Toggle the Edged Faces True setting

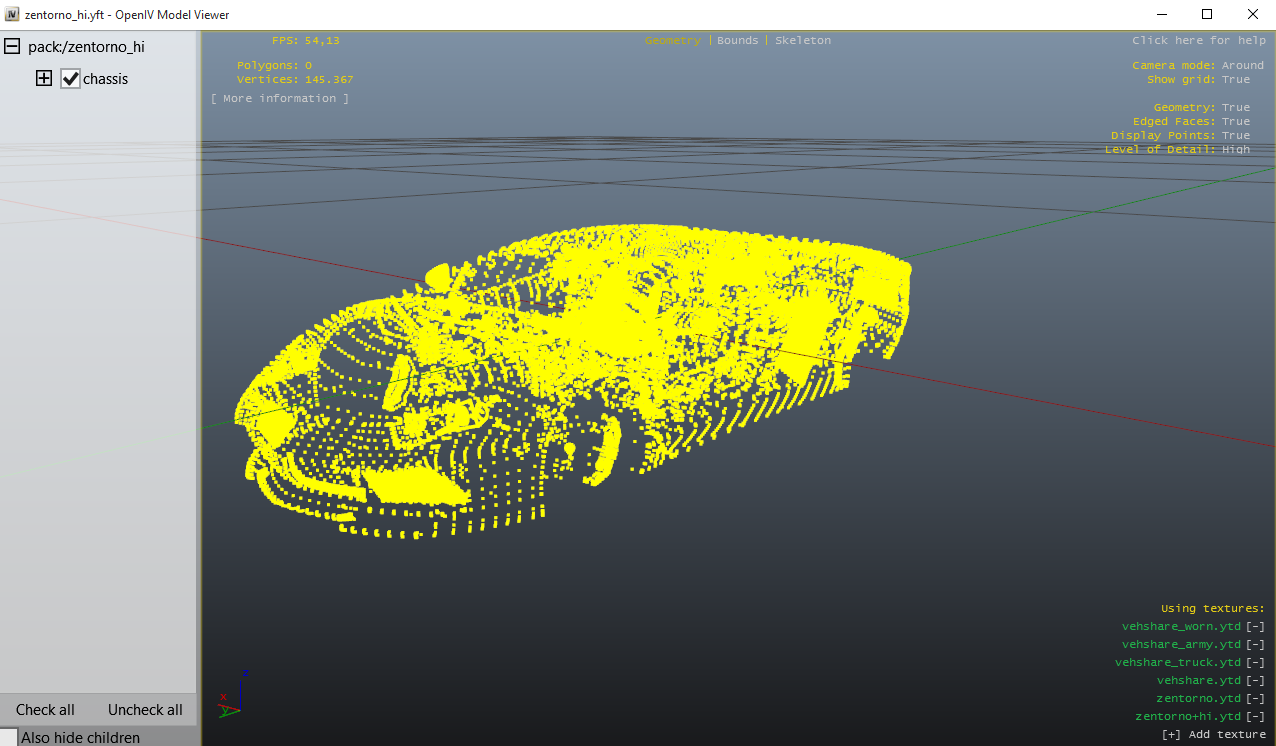point(1235,121)
